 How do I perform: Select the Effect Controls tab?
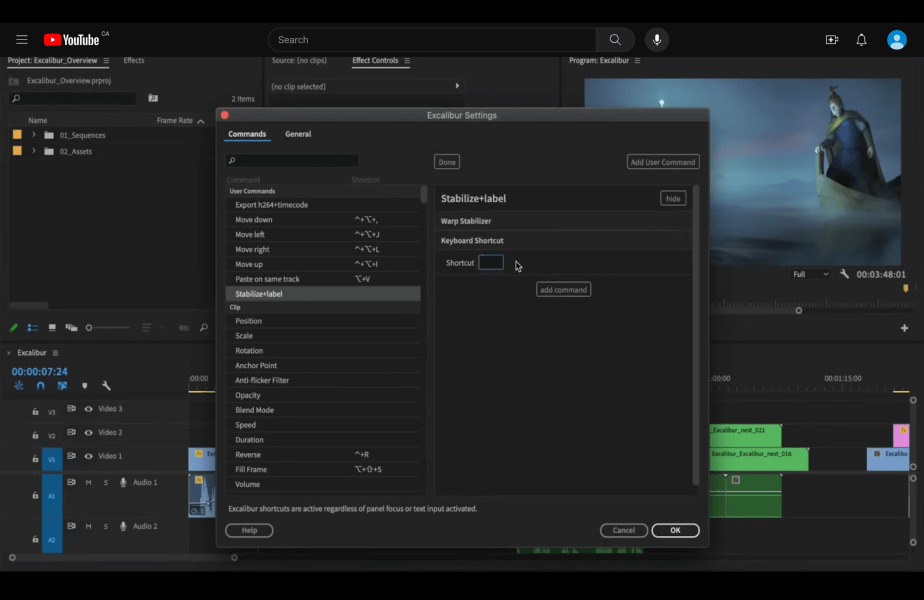[x=375, y=60]
